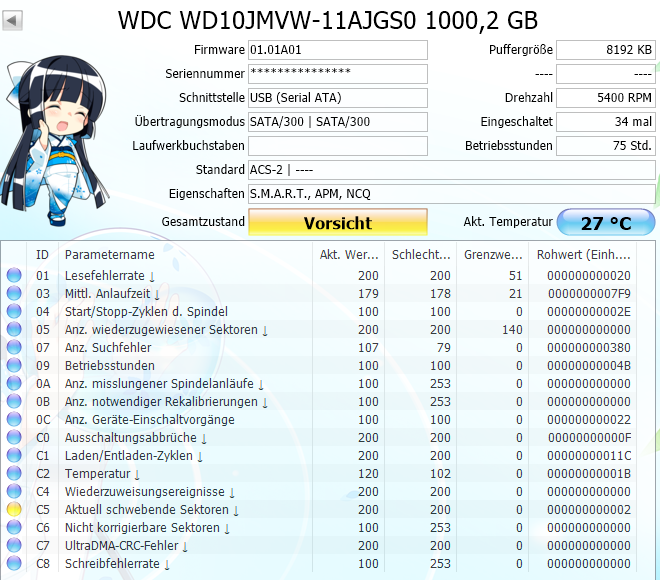Click the Schlecht... column header

(x=421, y=255)
